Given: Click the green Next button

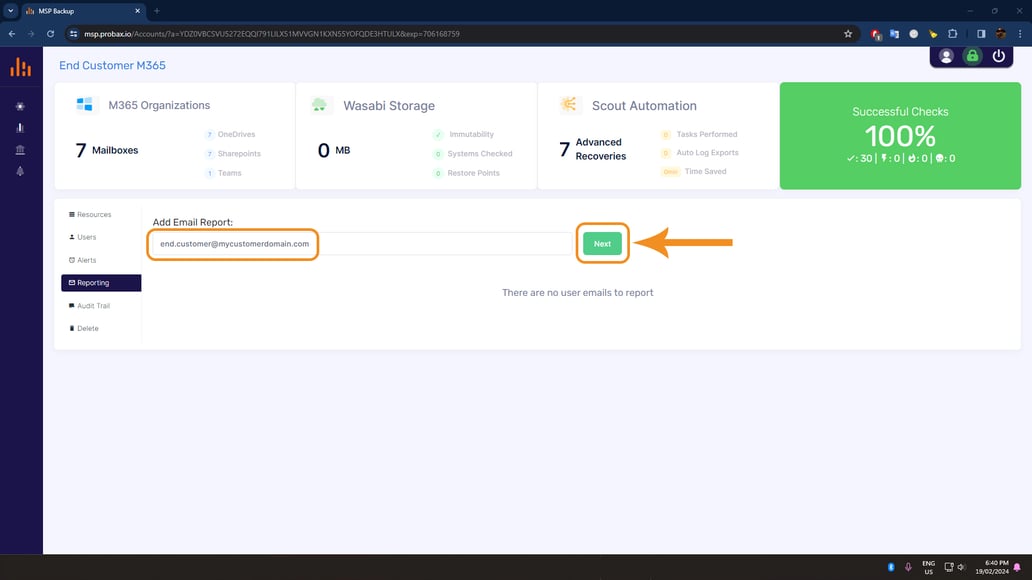Looking at the screenshot, I should [602, 244].
